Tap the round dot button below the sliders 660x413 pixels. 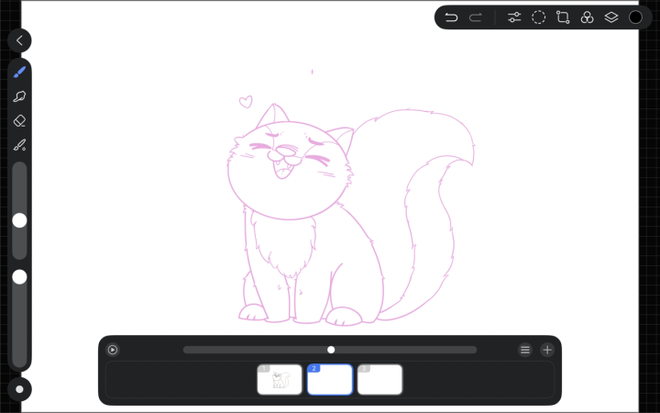coord(19,389)
